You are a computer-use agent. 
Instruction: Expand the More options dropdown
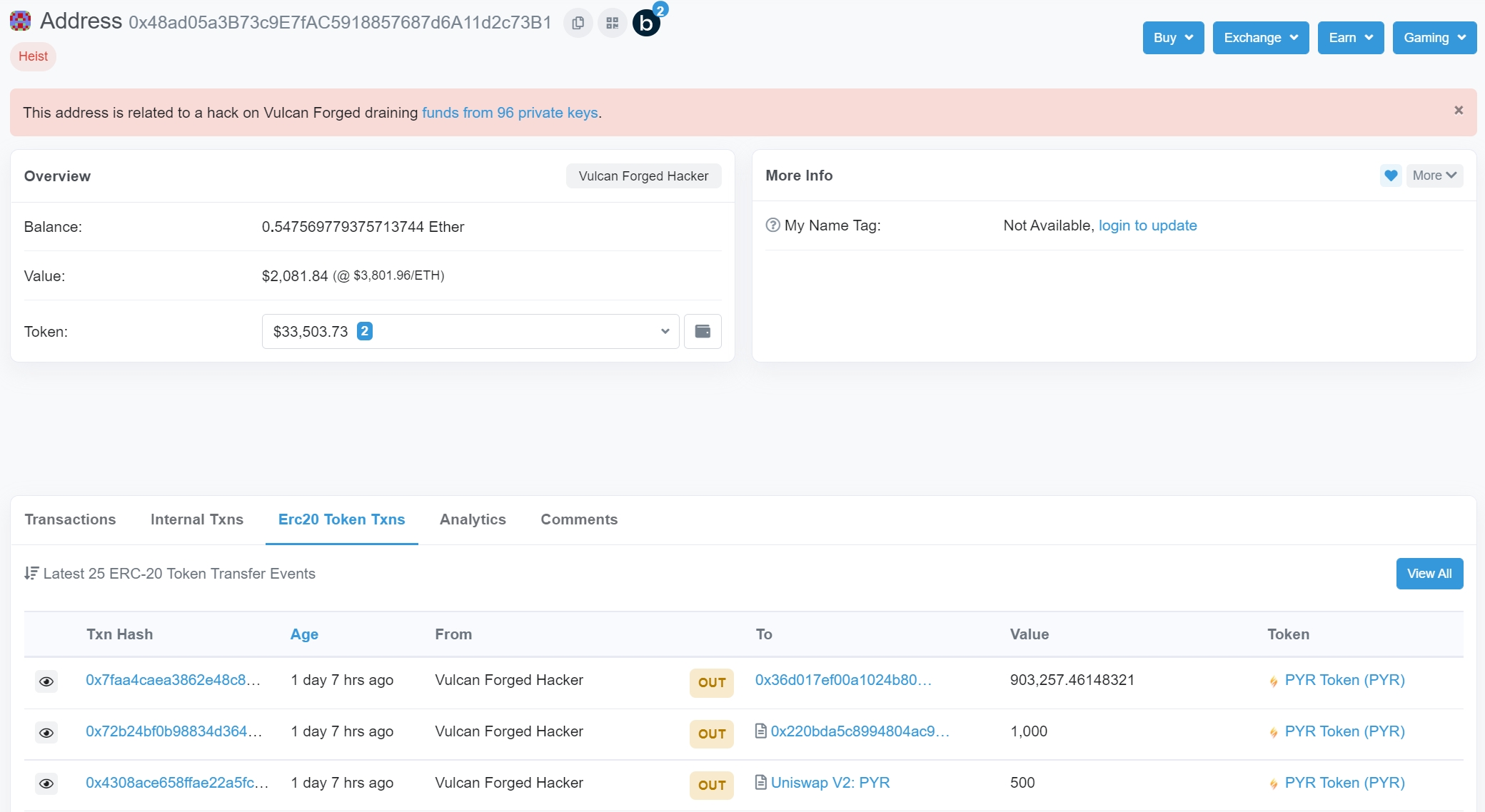(1434, 176)
